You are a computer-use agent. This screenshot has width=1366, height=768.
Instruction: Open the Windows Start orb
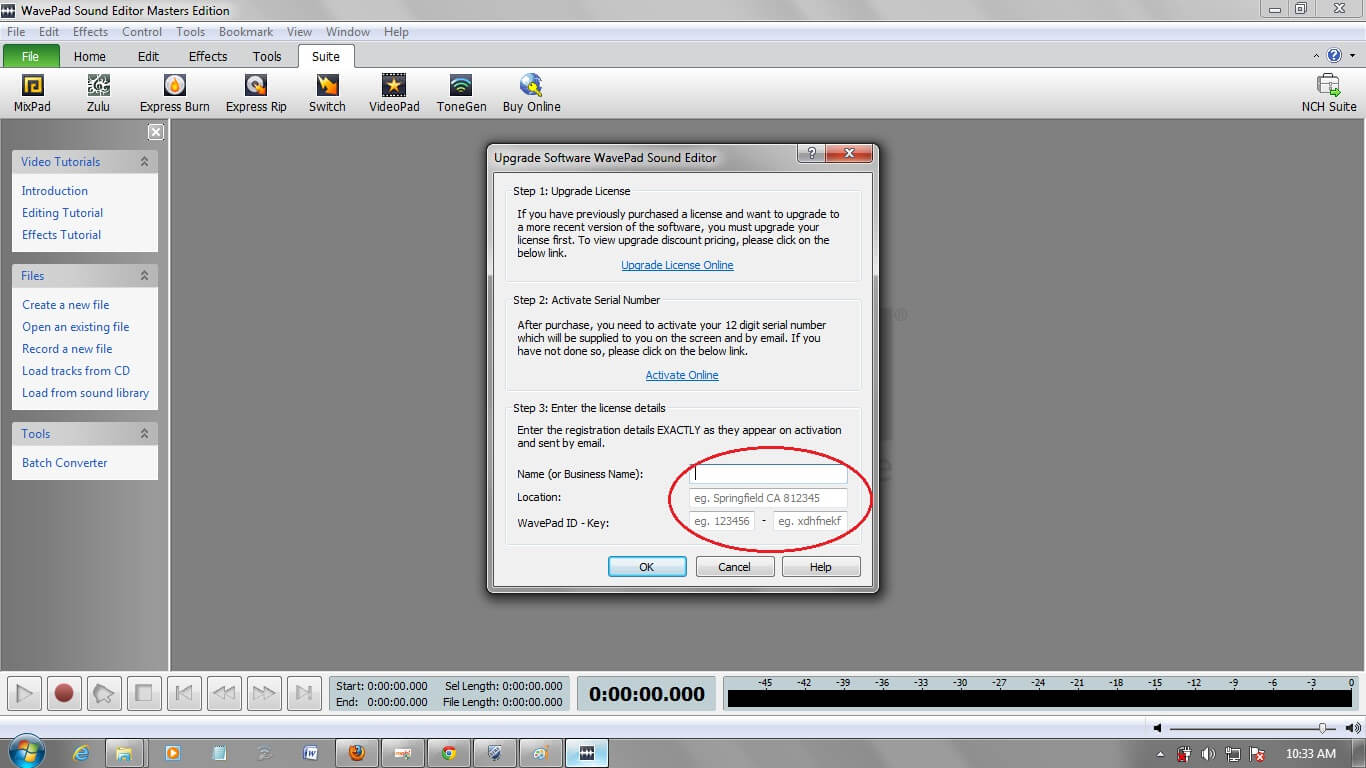pos(25,752)
